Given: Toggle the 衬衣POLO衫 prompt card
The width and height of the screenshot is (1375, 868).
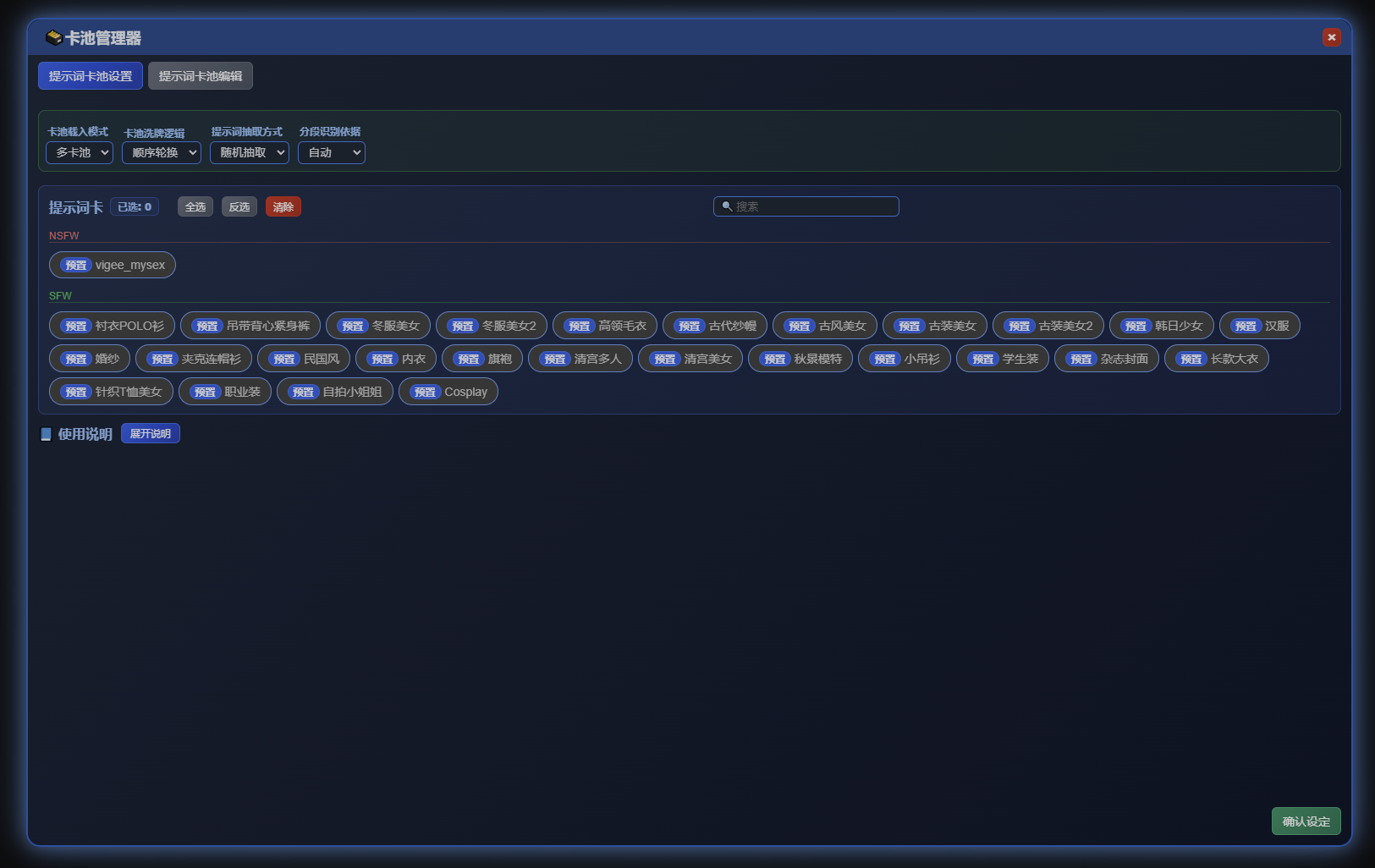Looking at the screenshot, I should point(113,326).
